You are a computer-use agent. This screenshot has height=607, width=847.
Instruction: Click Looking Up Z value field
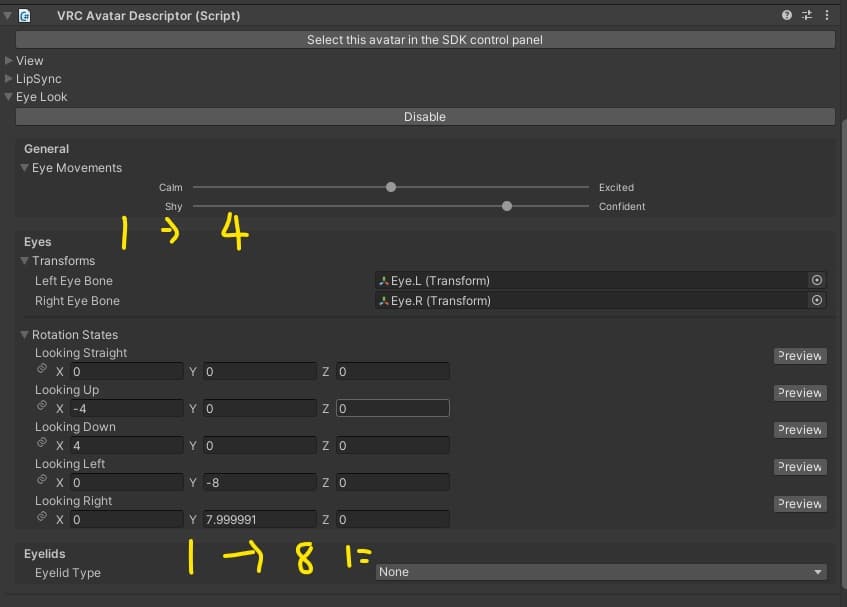pos(392,408)
